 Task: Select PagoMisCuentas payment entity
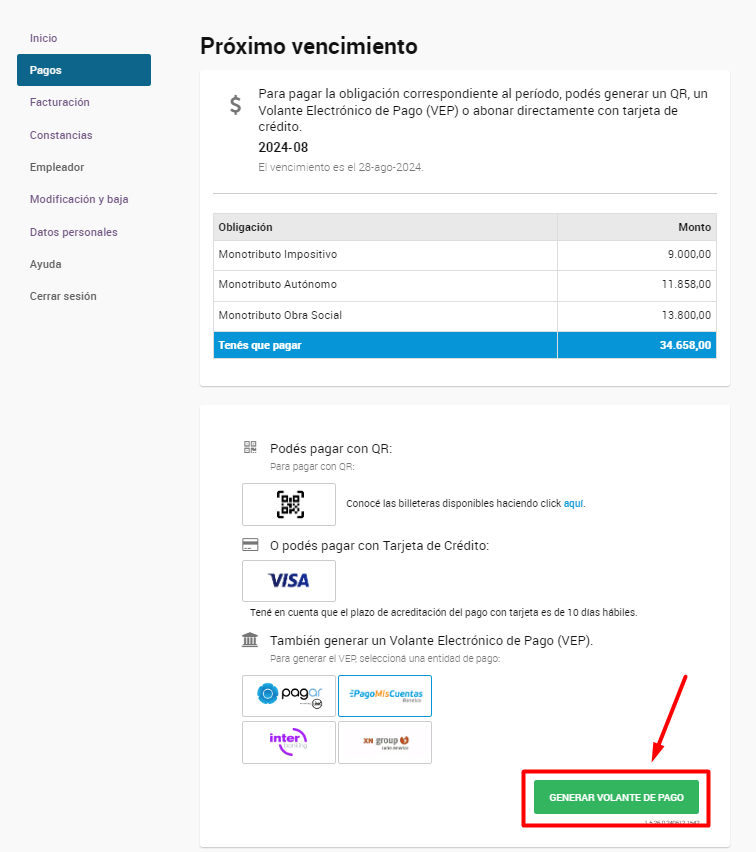(x=385, y=696)
